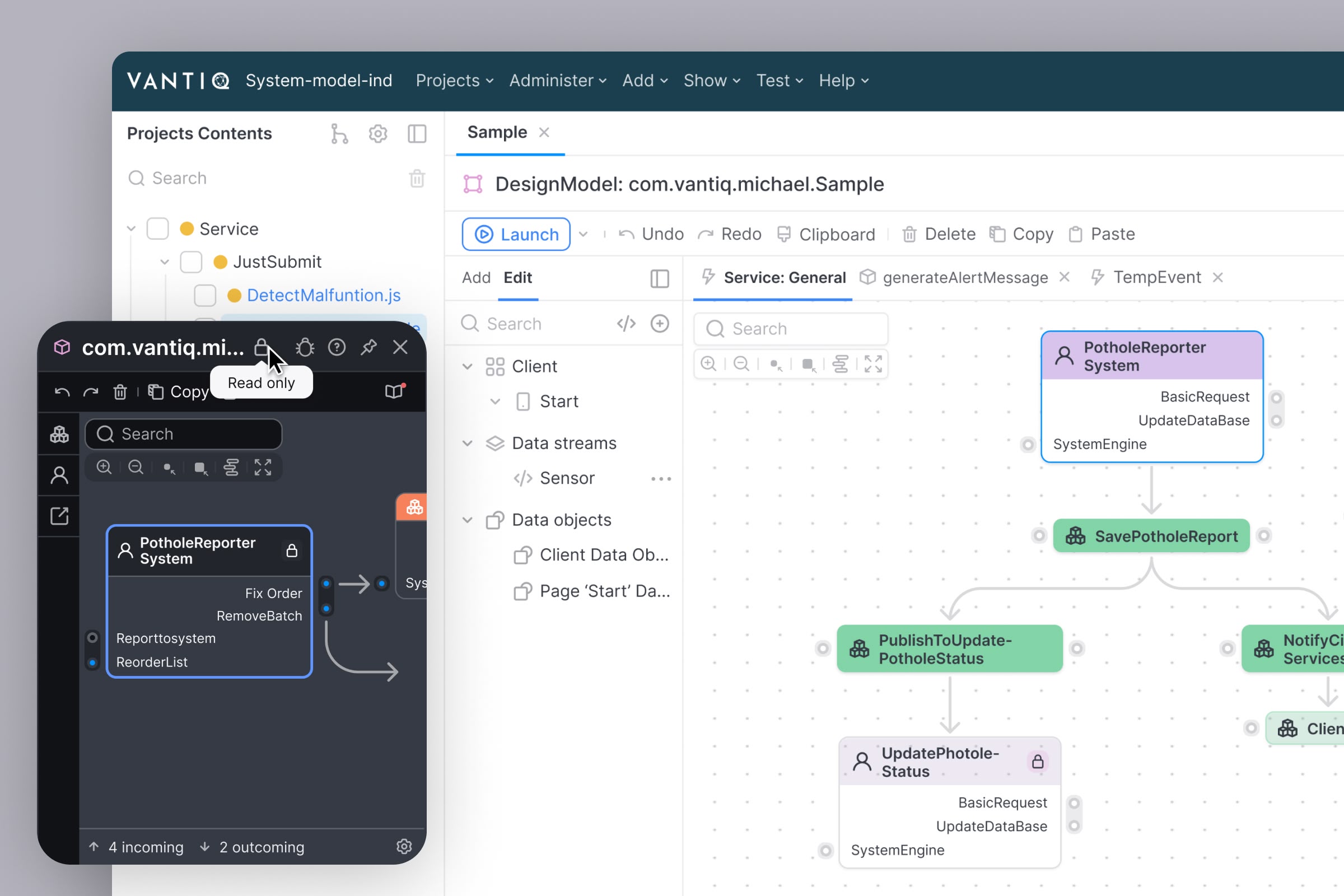Open the external link icon in dark sidebar

tap(59, 516)
